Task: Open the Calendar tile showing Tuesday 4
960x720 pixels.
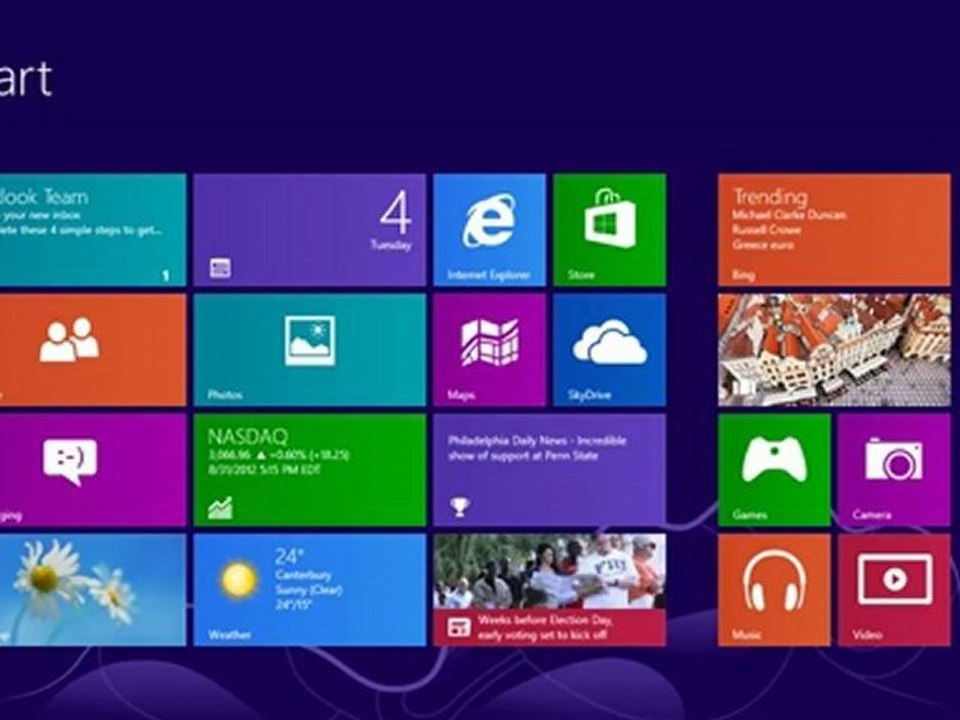Action: click(x=309, y=230)
